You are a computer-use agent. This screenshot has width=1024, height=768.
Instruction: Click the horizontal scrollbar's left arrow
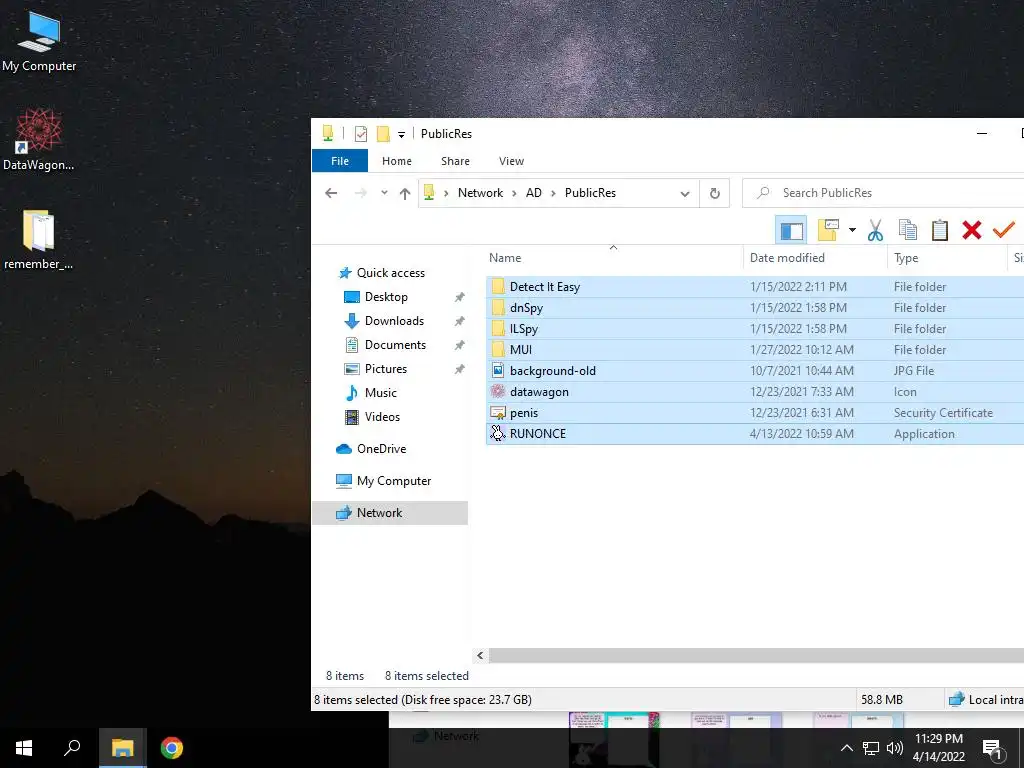coord(480,656)
